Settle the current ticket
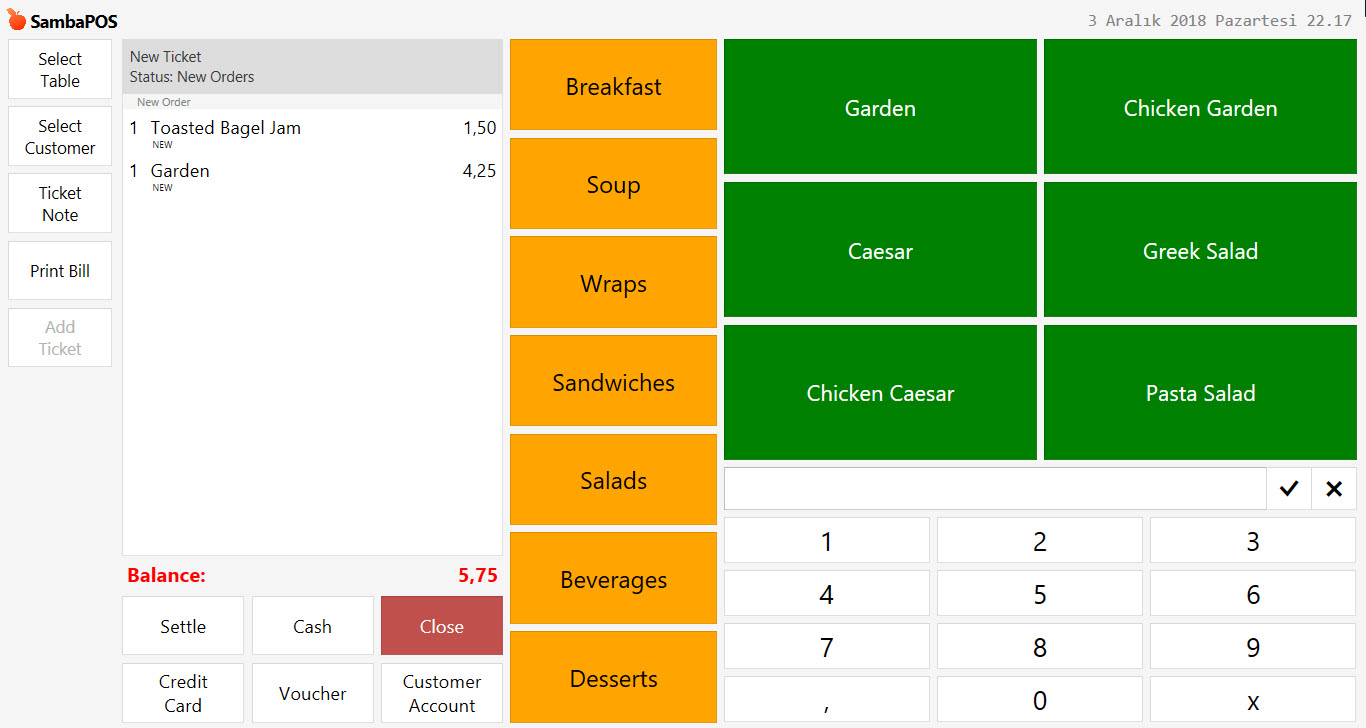This screenshot has height=728, width=1366. click(x=182, y=625)
